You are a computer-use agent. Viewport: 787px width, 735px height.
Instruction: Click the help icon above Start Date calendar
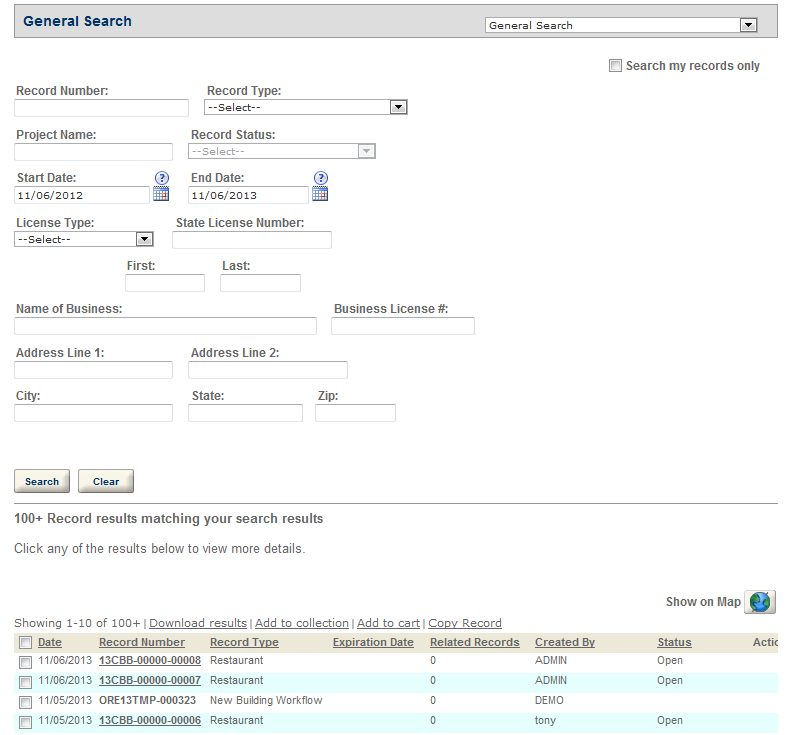[x=161, y=178]
